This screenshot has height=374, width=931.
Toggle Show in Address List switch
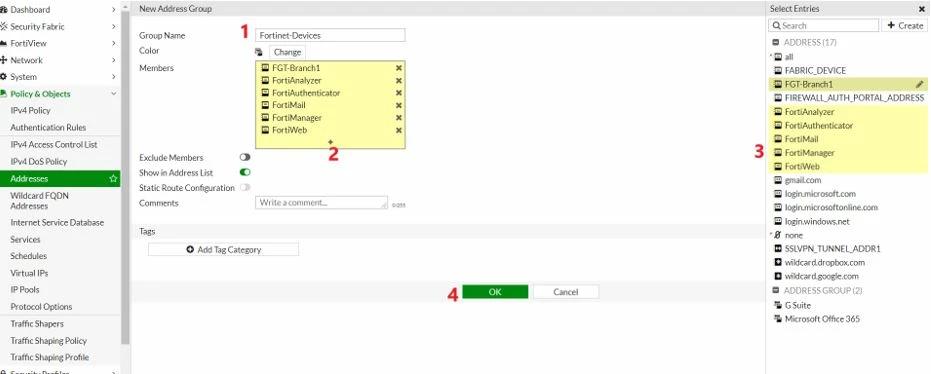pyautogui.click(x=245, y=173)
